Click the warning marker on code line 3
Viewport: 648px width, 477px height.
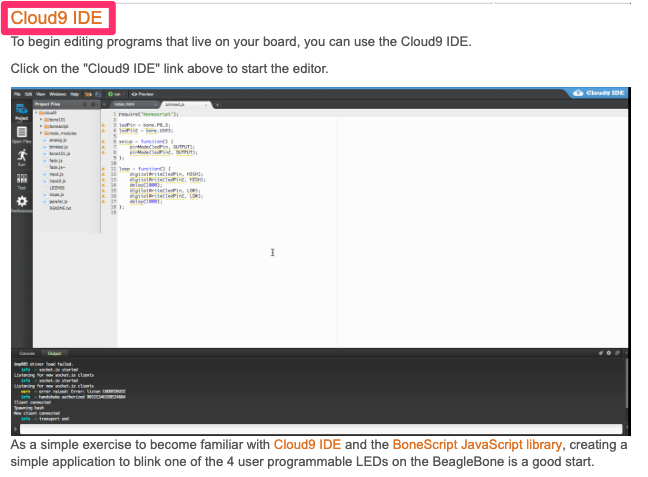click(103, 125)
